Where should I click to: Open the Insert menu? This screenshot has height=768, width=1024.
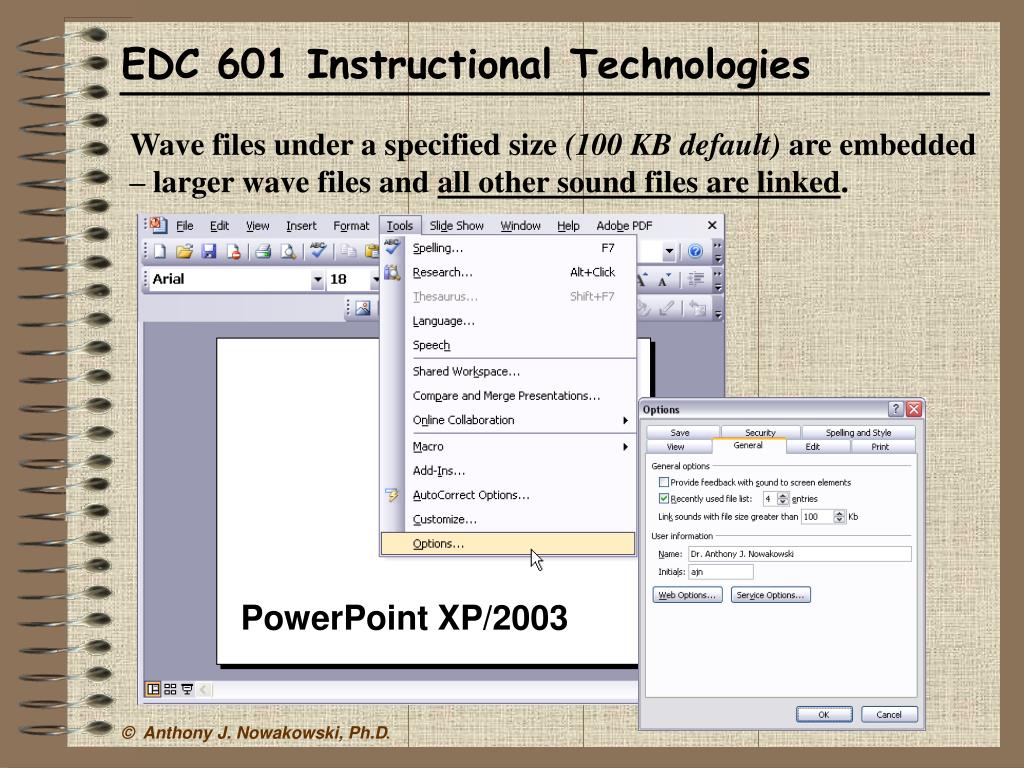(301, 226)
